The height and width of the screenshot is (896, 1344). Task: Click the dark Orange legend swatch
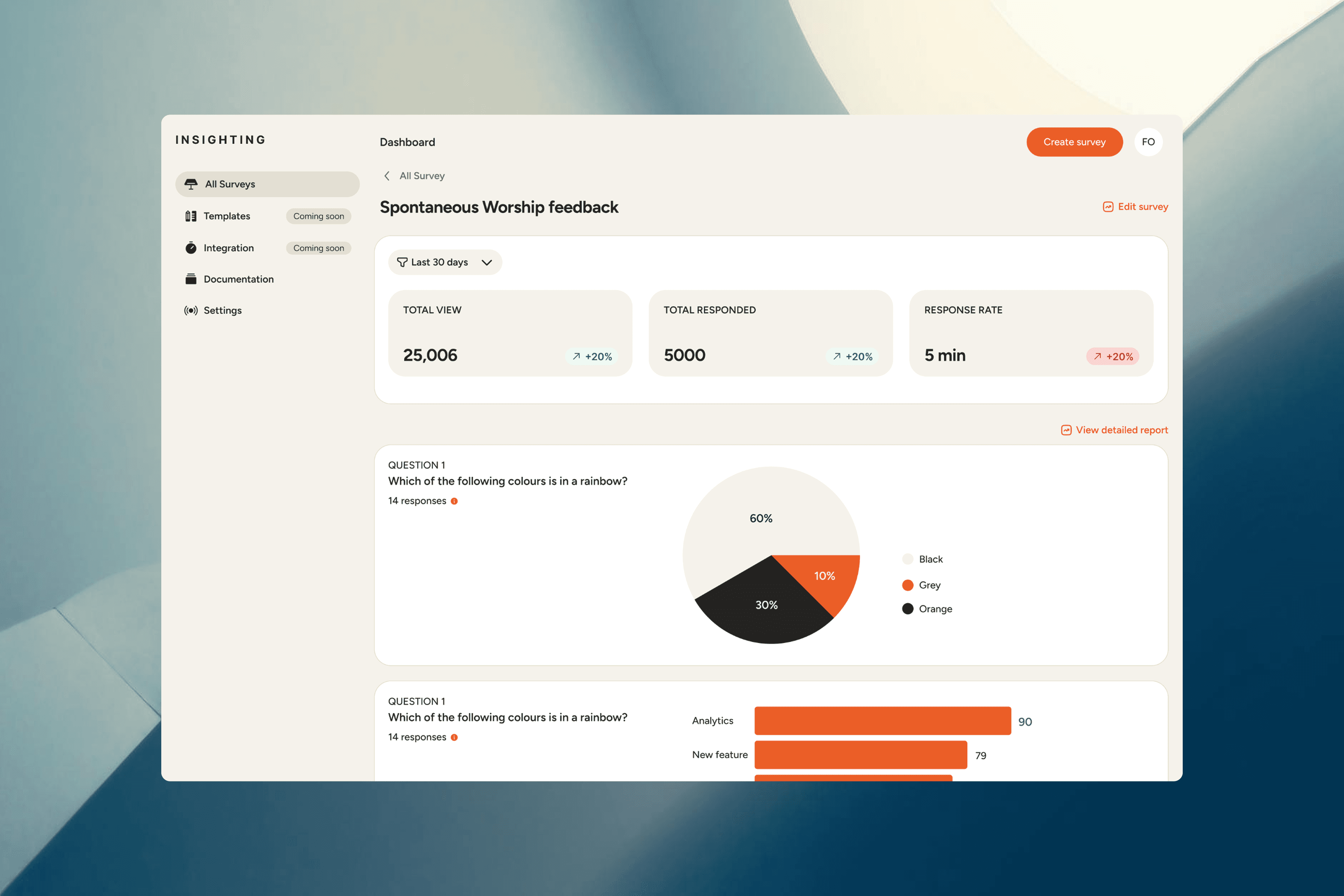click(908, 609)
